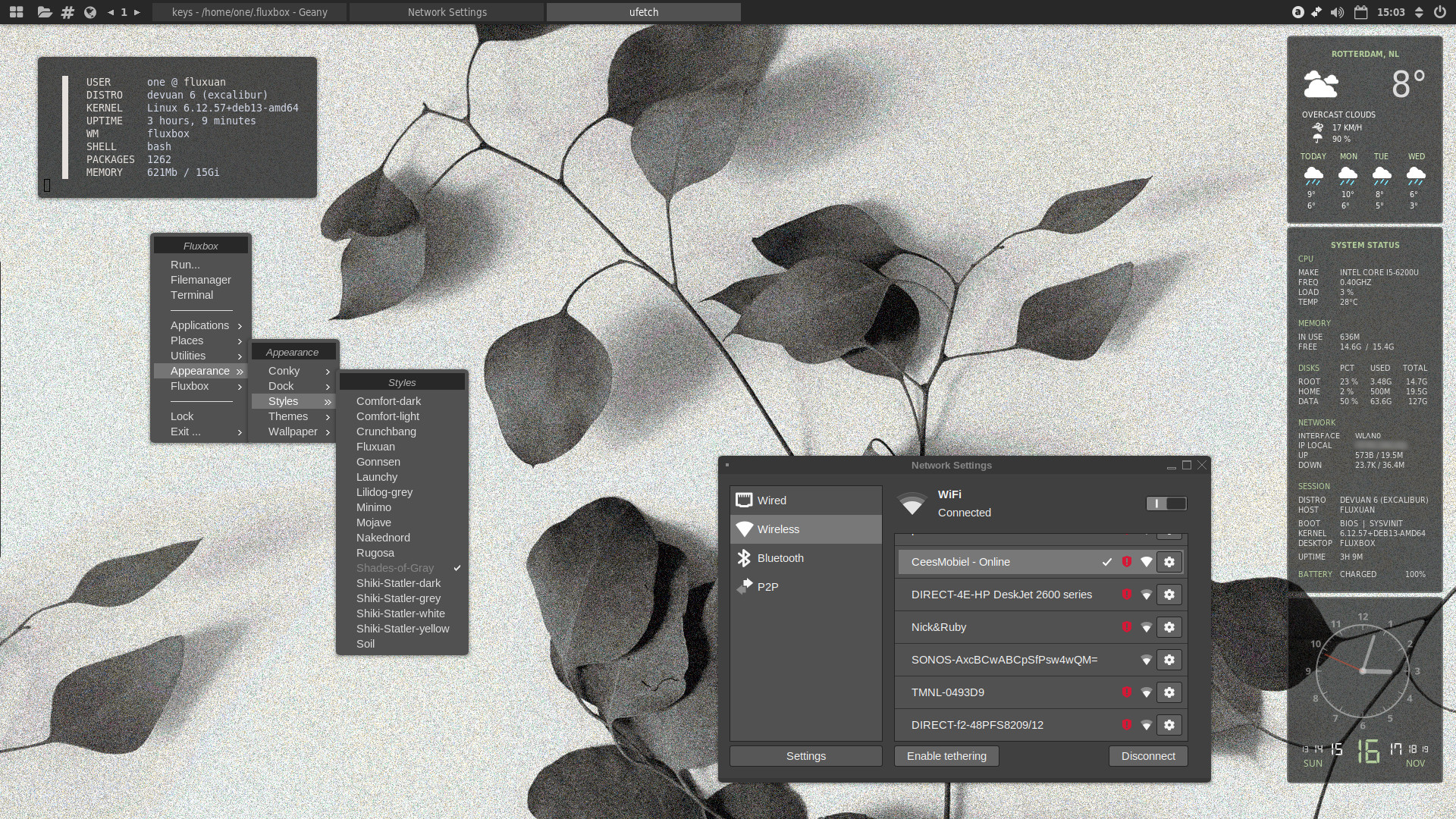Switch to the ufetch window tab

[643, 12]
